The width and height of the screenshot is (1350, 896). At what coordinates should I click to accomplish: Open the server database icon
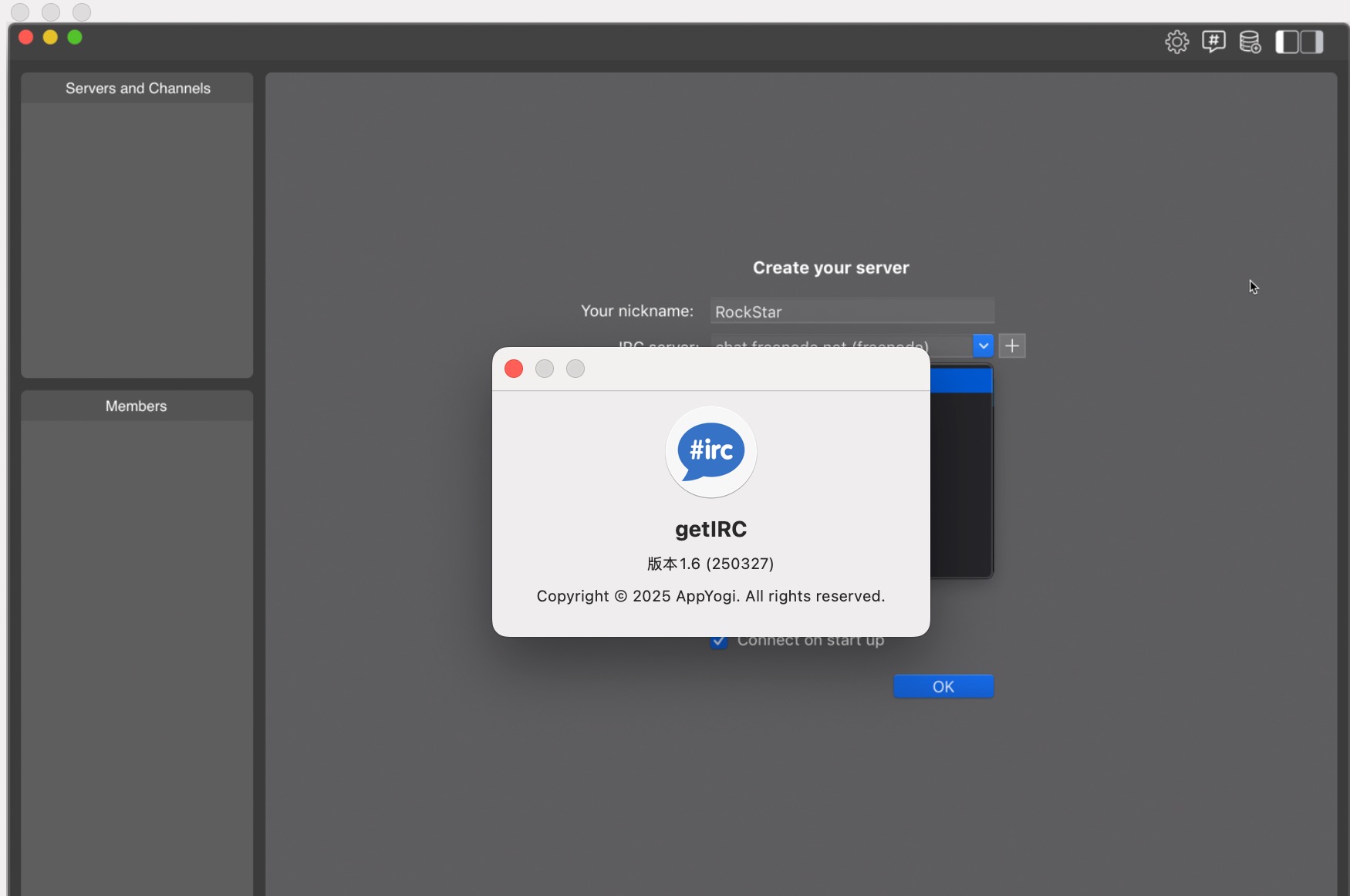[1250, 42]
